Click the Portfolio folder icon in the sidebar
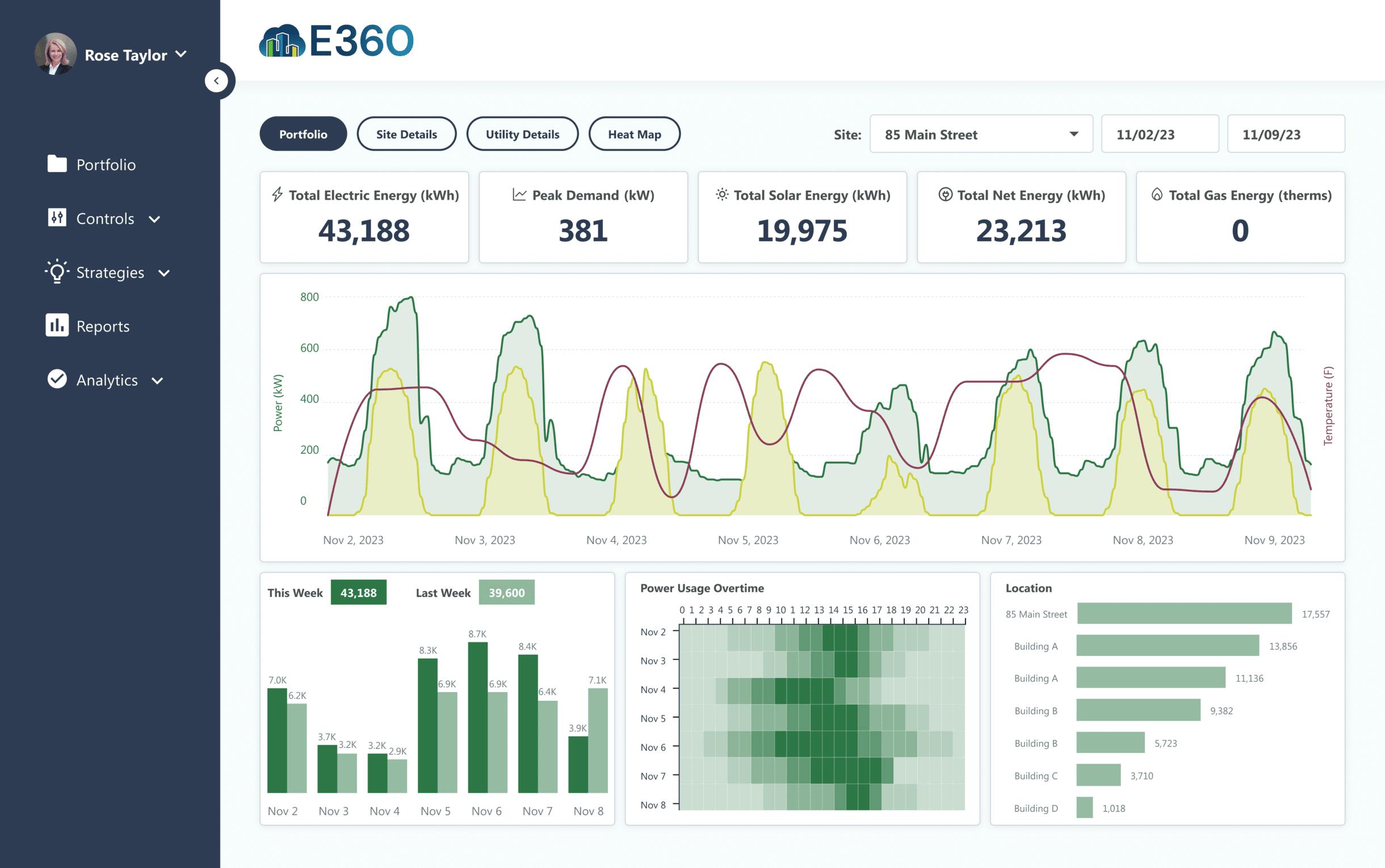 point(58,165)
